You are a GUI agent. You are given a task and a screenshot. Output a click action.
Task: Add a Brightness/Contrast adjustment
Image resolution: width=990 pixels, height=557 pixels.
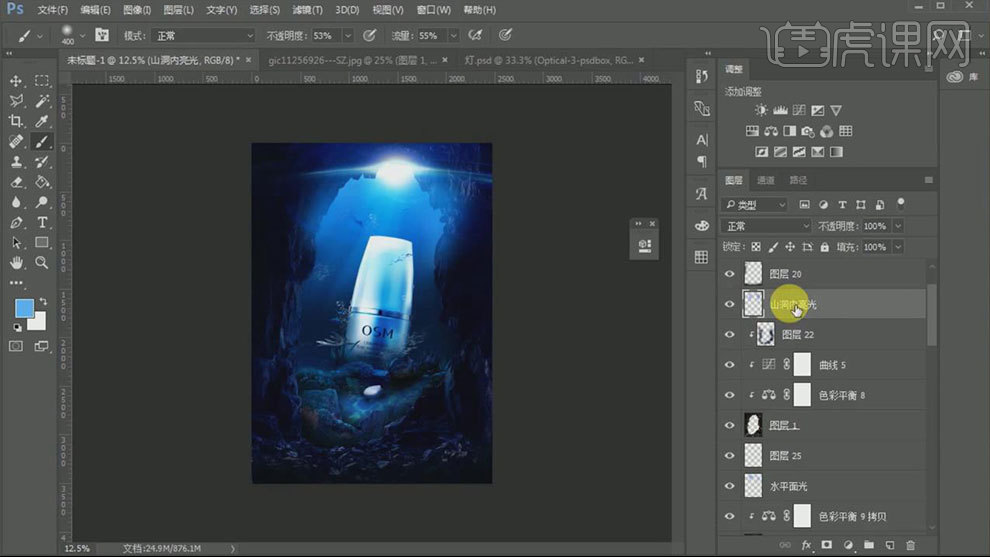(x=762, y=111)
